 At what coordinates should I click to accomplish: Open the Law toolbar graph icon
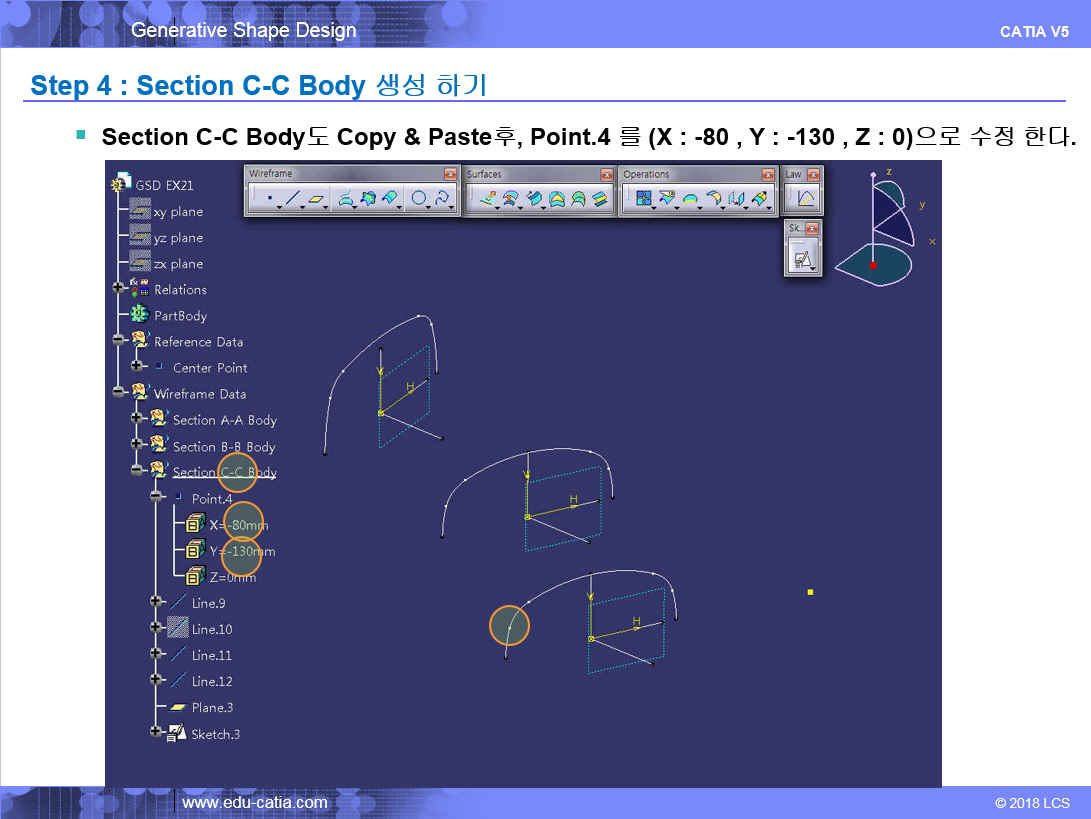pos(805,199)
